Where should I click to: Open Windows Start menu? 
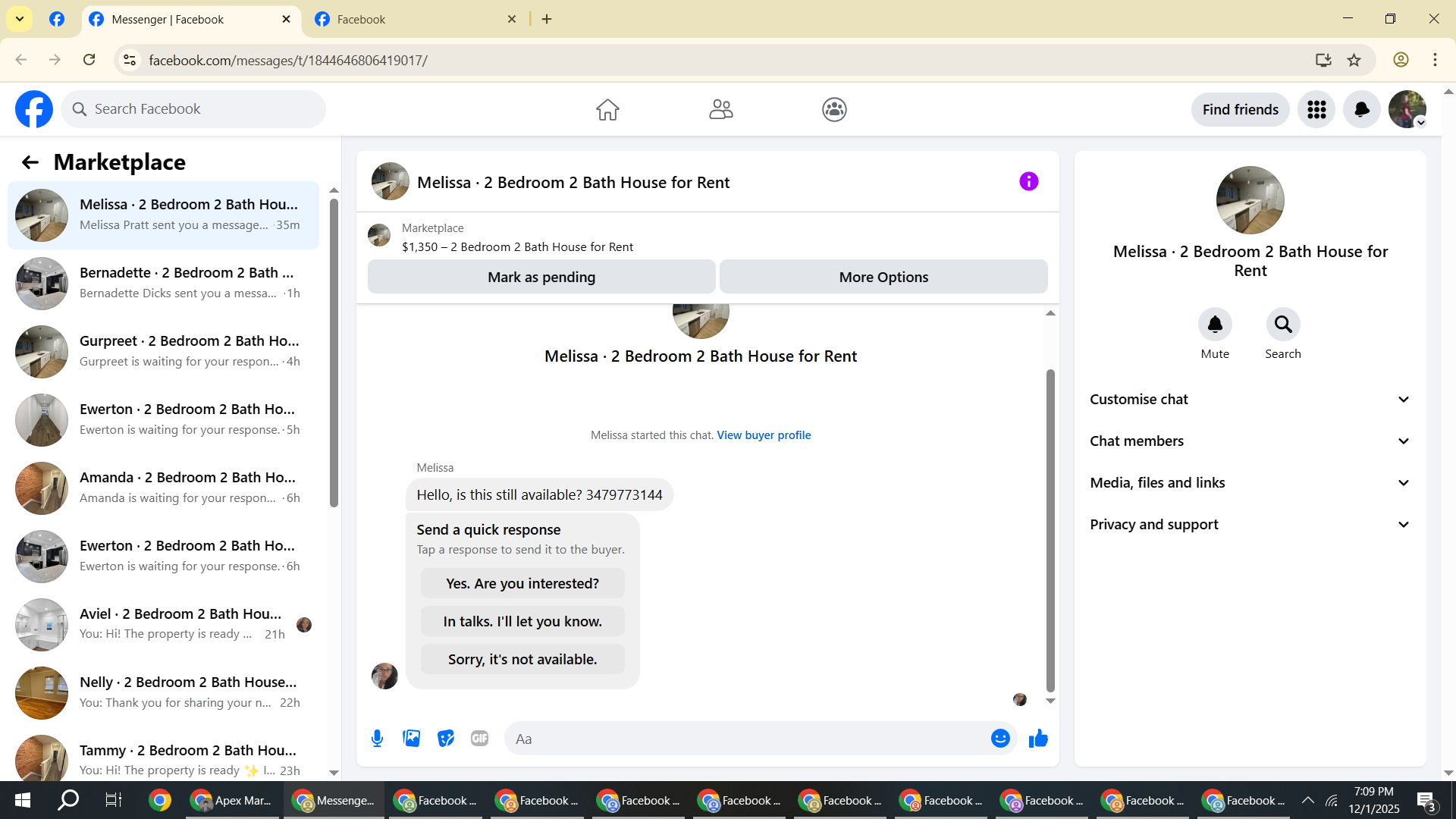23,800
